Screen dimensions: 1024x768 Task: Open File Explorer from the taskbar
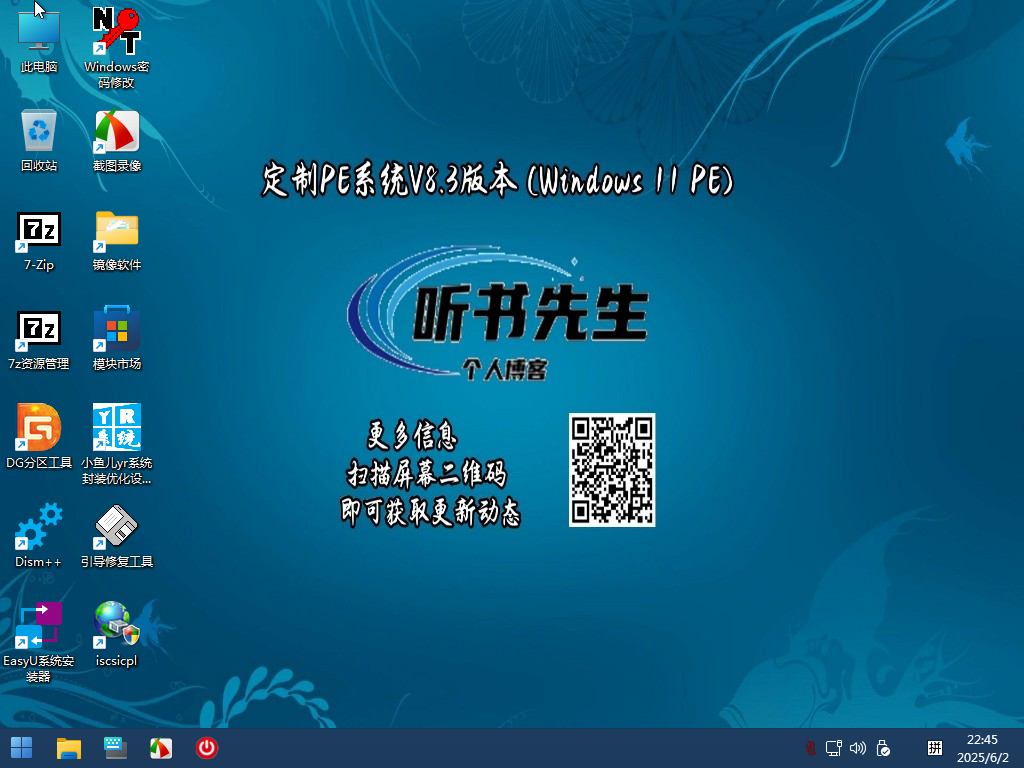pyautogui.click(x=69, y=748)
